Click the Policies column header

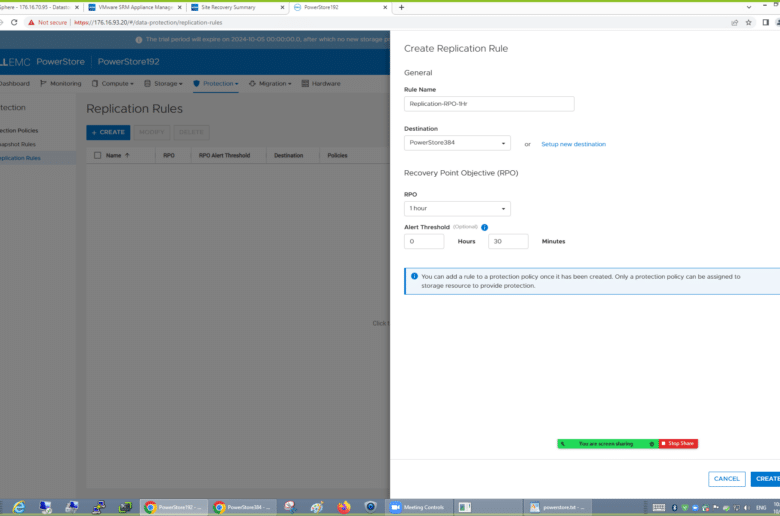(337, 155)
